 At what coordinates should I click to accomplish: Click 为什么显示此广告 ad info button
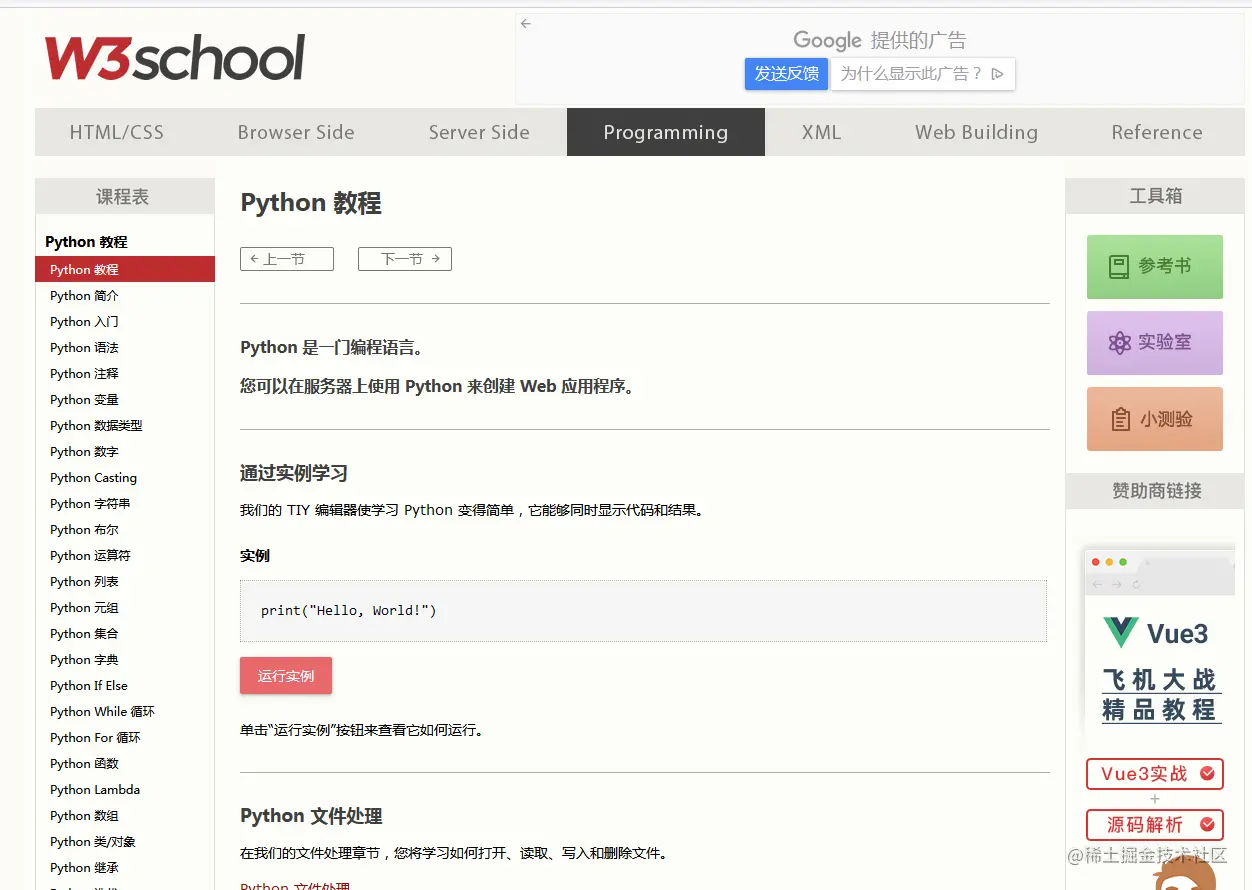[923, 74]
